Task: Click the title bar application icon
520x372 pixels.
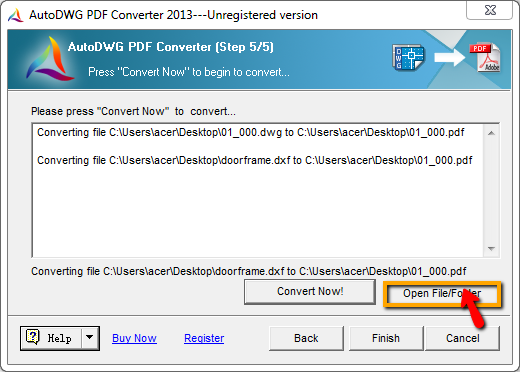Action: [15, 15]
